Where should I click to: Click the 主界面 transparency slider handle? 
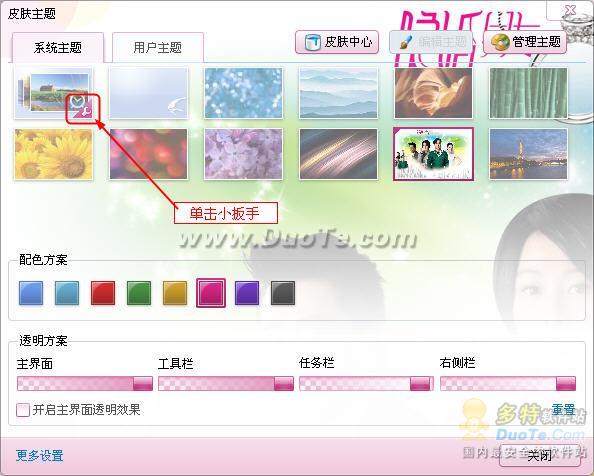click(x=143, y=383)
